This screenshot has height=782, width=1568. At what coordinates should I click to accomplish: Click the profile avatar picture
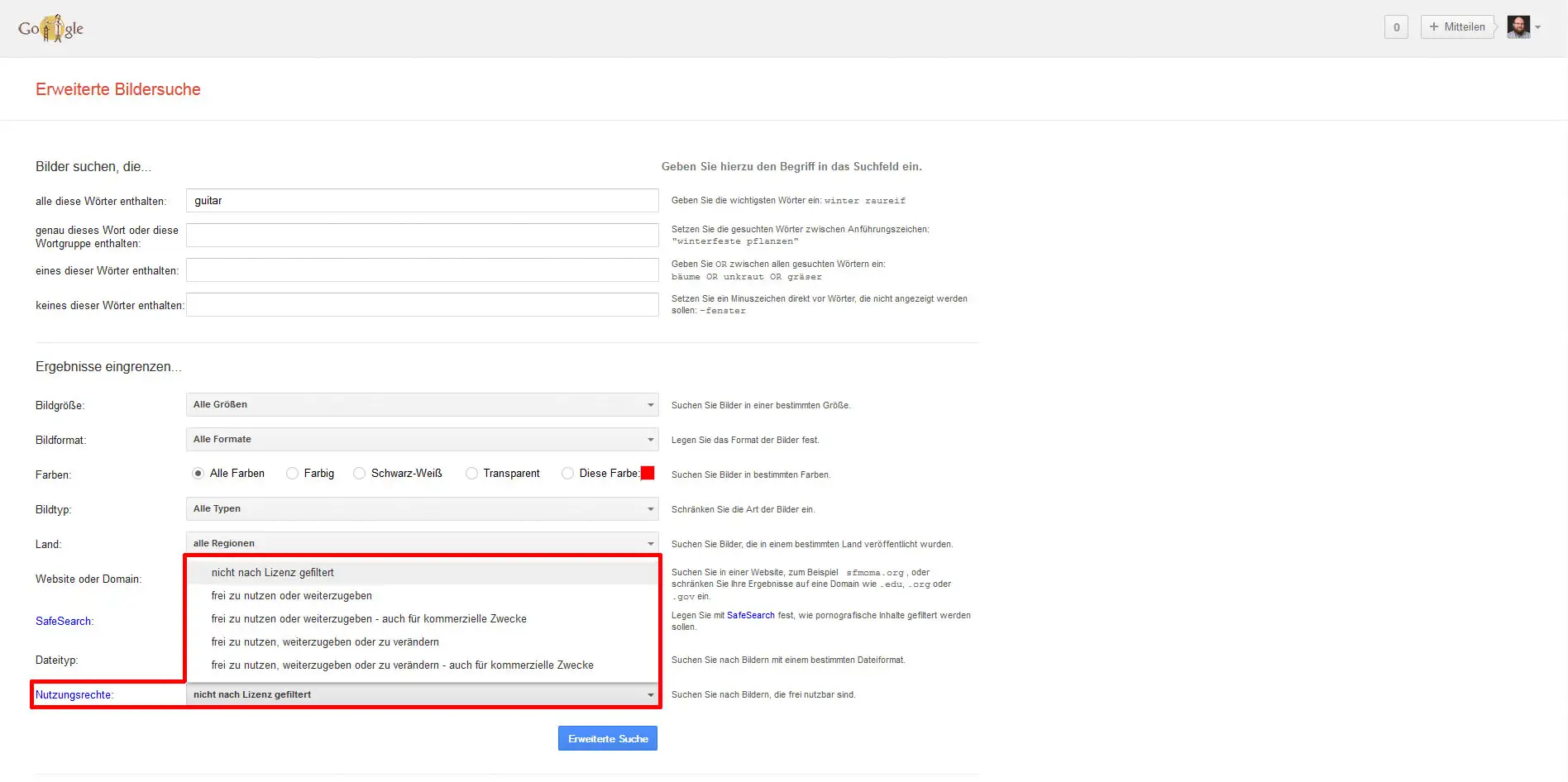click(1518, 26)
